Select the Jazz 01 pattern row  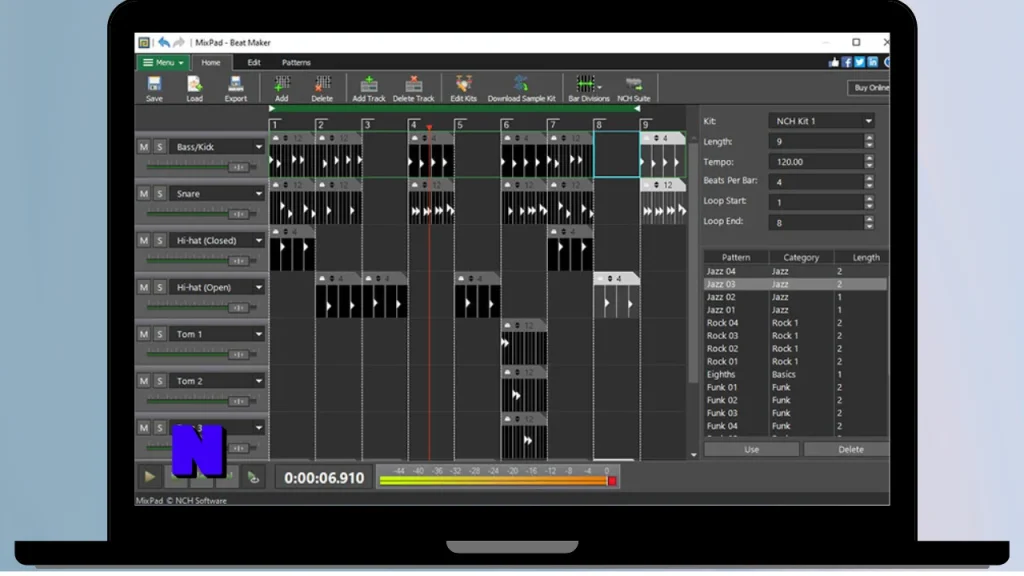click(795, 310)
